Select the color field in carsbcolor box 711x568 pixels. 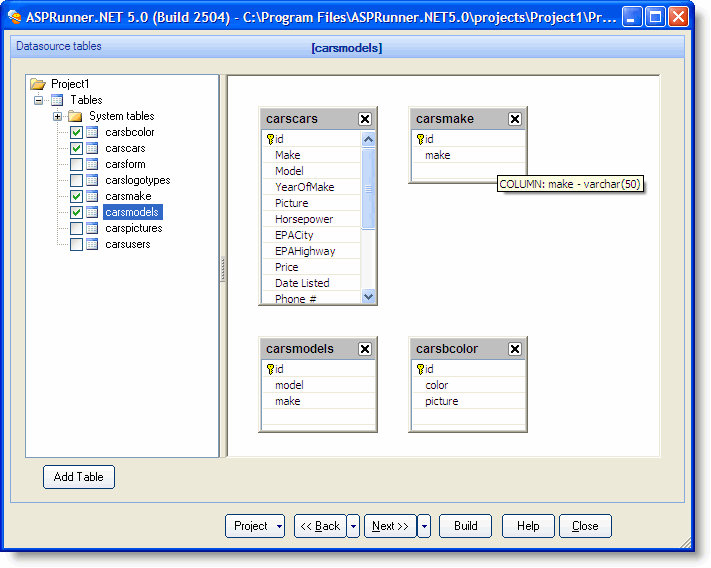click(468, 385)
